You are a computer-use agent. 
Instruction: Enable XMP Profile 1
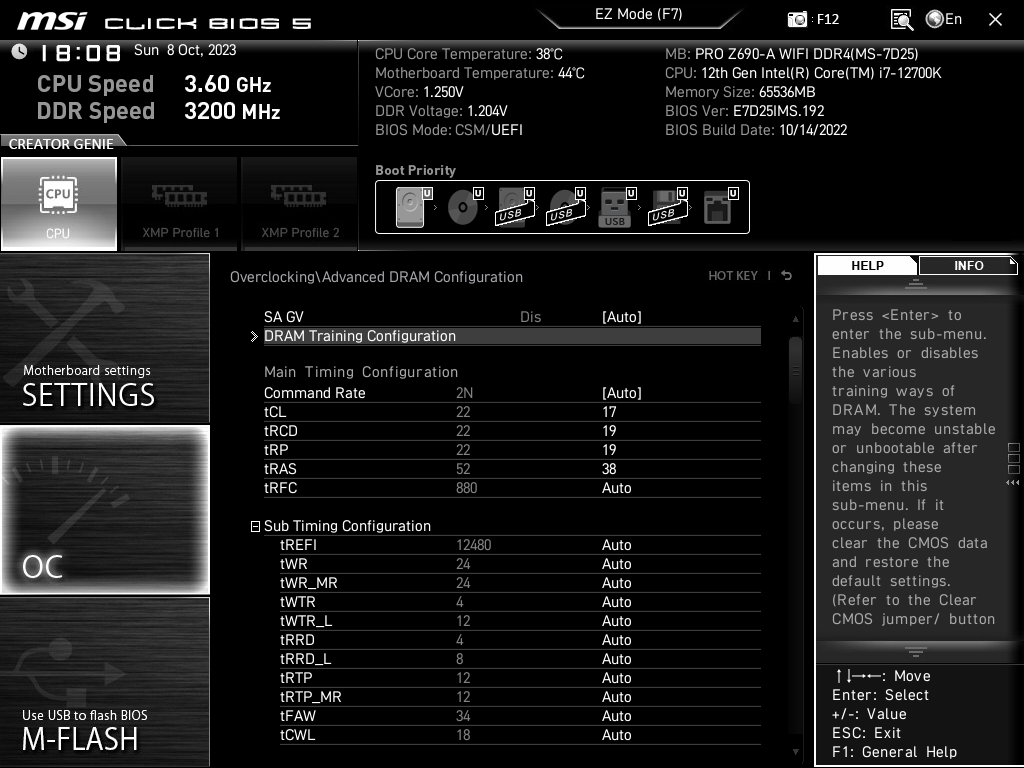[180, 204]
